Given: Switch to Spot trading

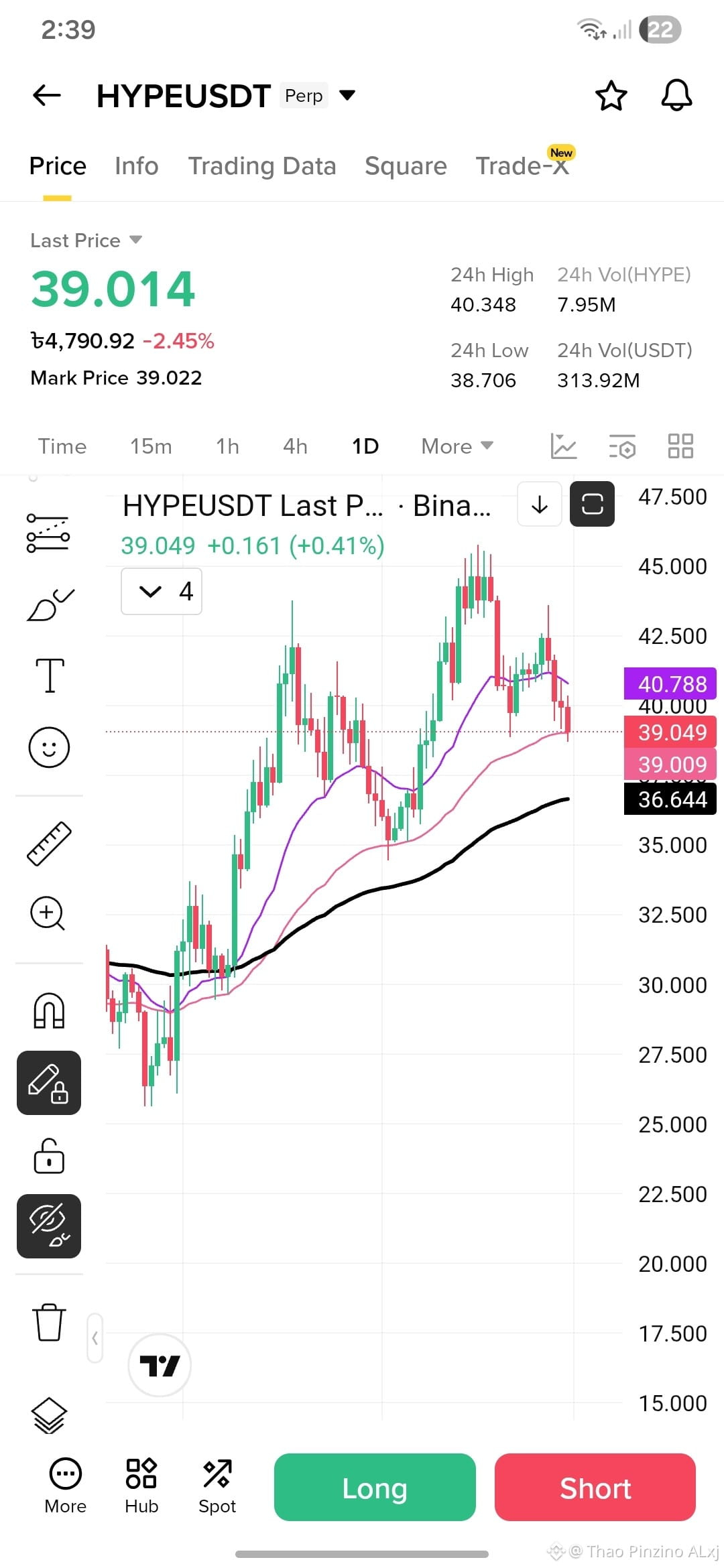Looking at the screenshot, I should click(217, 1486).
